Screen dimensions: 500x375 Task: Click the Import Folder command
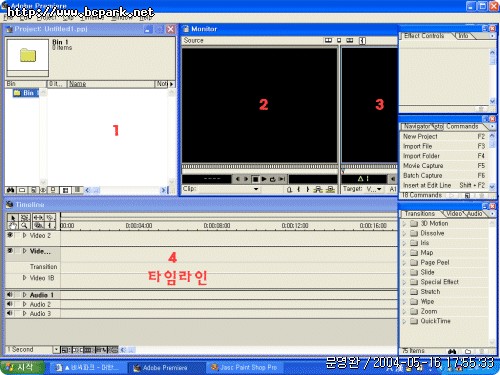[x=444, y=156]
